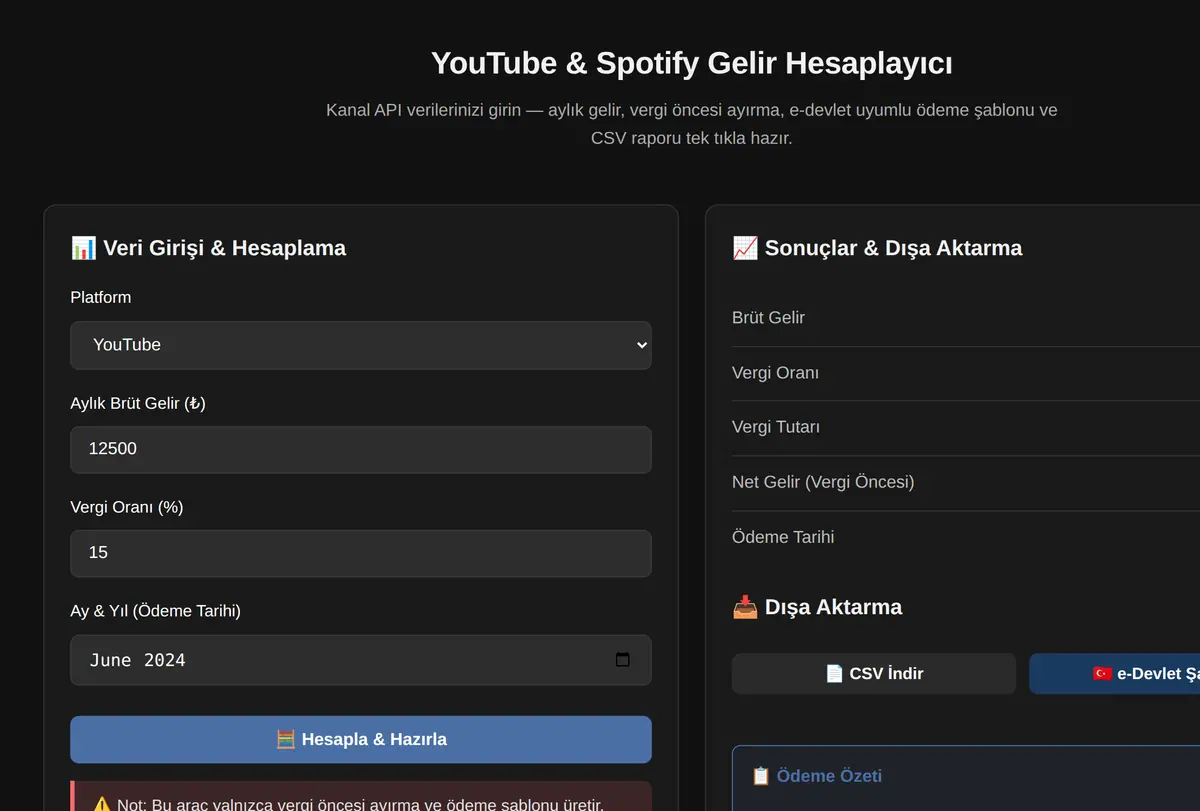Click the page title YouTube & Spotify Gelir Hesaplayıcı
The image size is (1200, 811).
[x=692, y=63]
